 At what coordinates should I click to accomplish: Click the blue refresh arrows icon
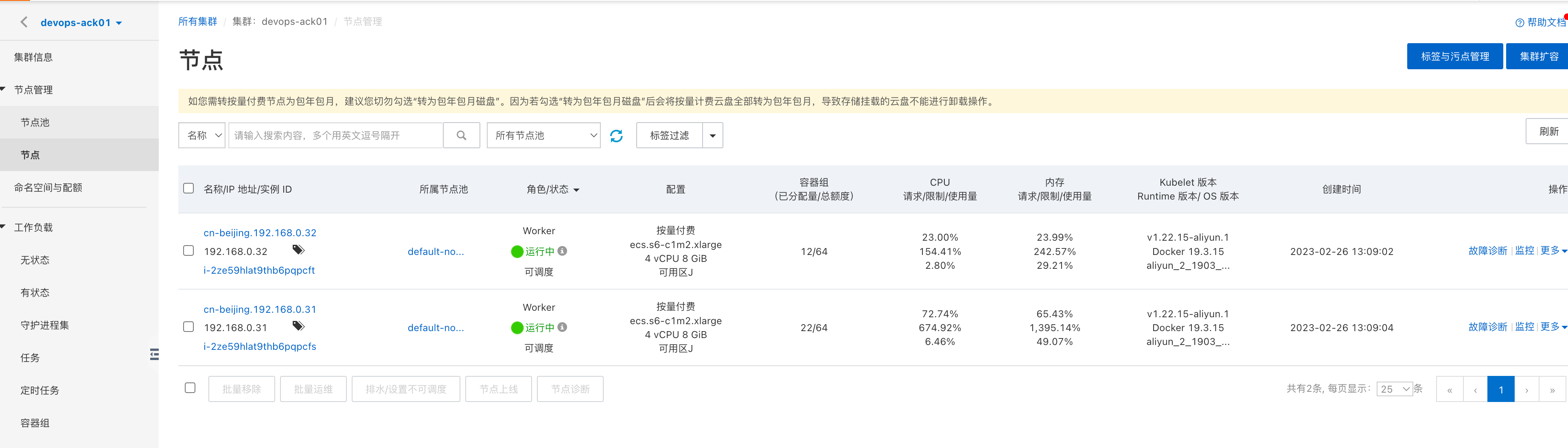click(616, 135)
